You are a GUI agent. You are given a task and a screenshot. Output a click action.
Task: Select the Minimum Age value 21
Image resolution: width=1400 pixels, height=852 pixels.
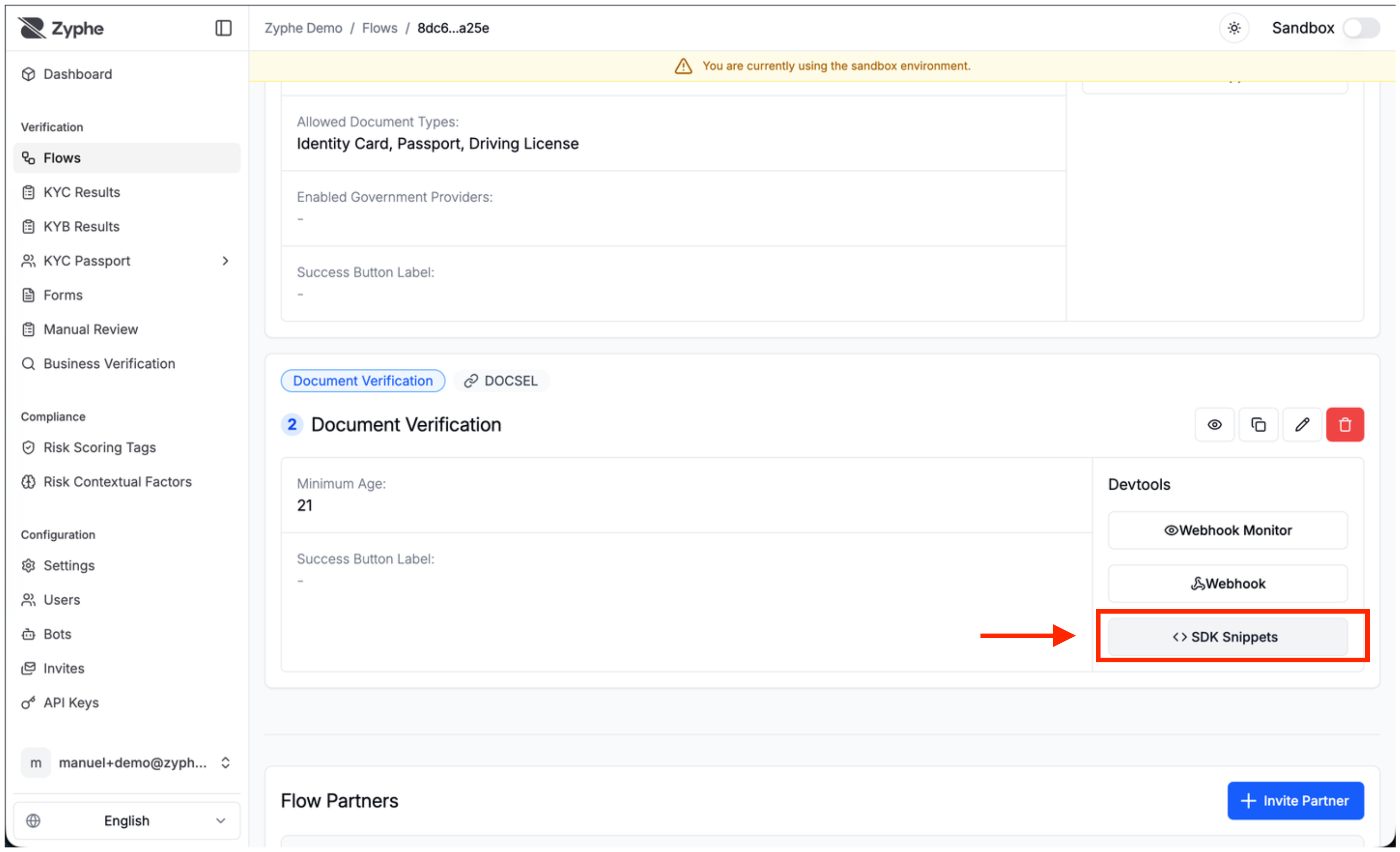305,505
